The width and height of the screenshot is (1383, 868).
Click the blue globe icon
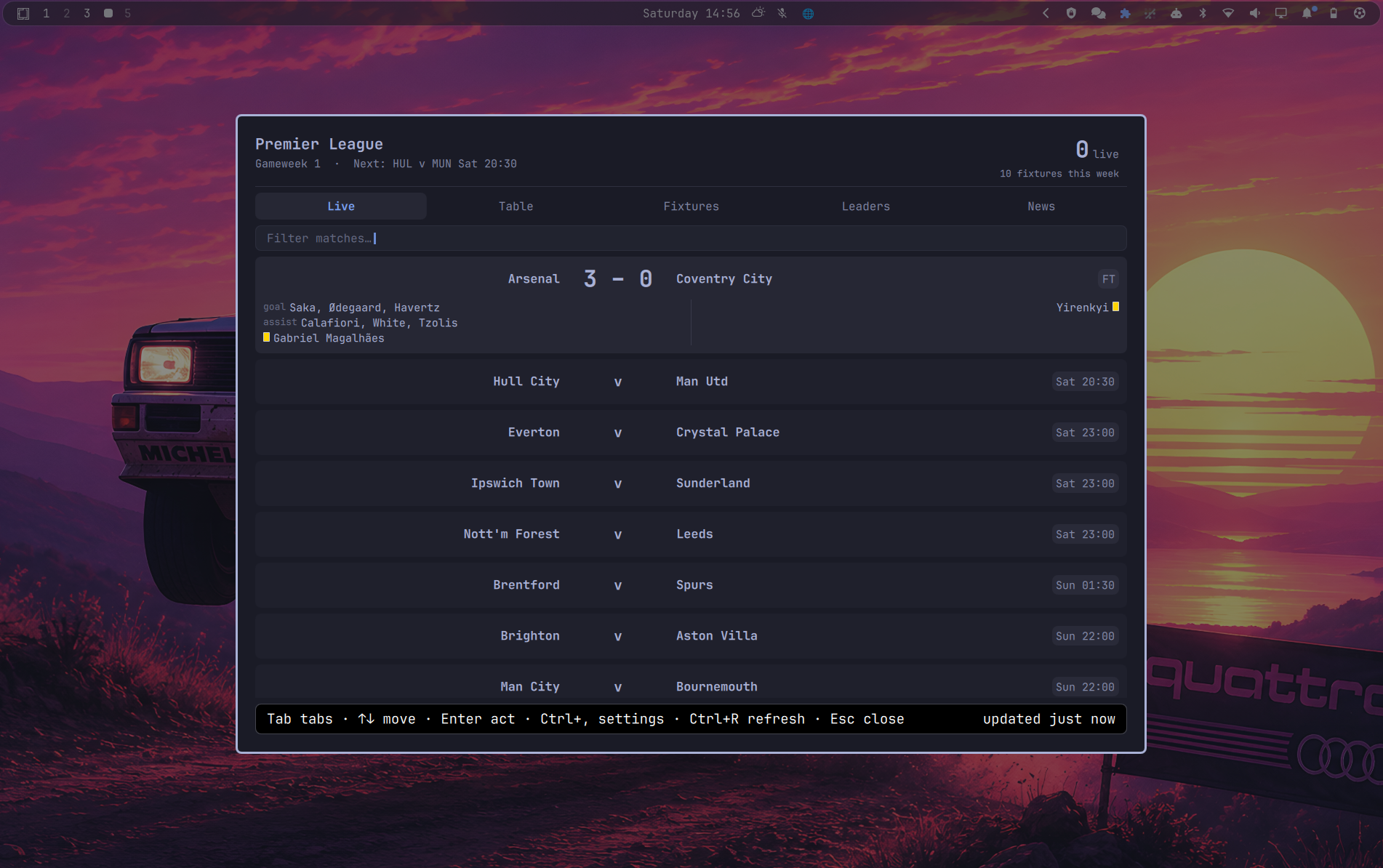tap(808, 13)
